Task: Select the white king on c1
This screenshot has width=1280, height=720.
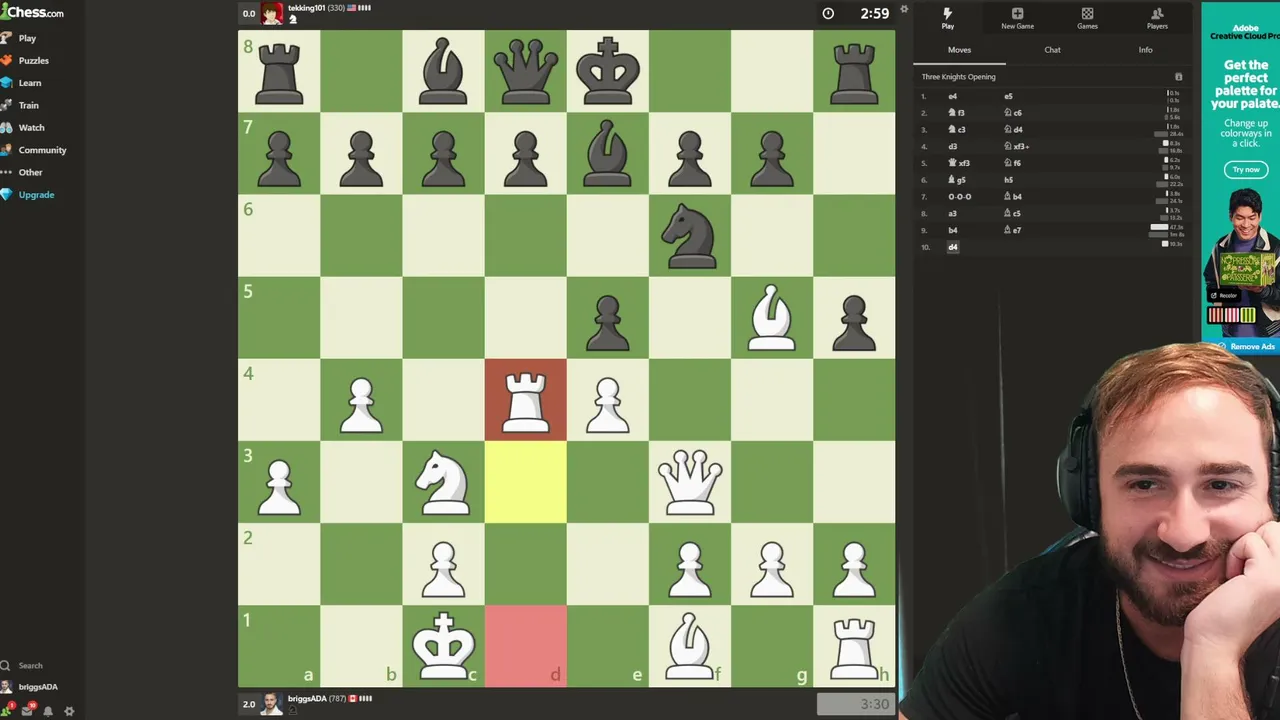Action: coord(443,647)
